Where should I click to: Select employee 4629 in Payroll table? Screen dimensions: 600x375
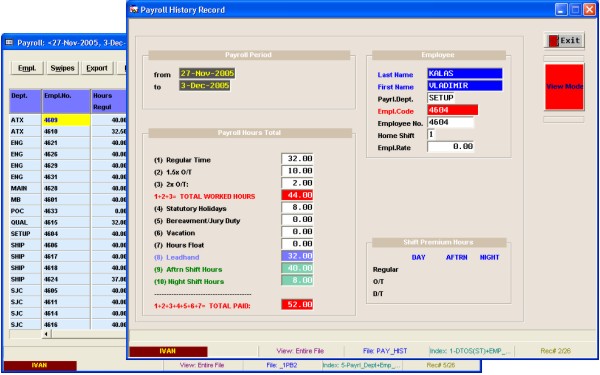point(66,166)
